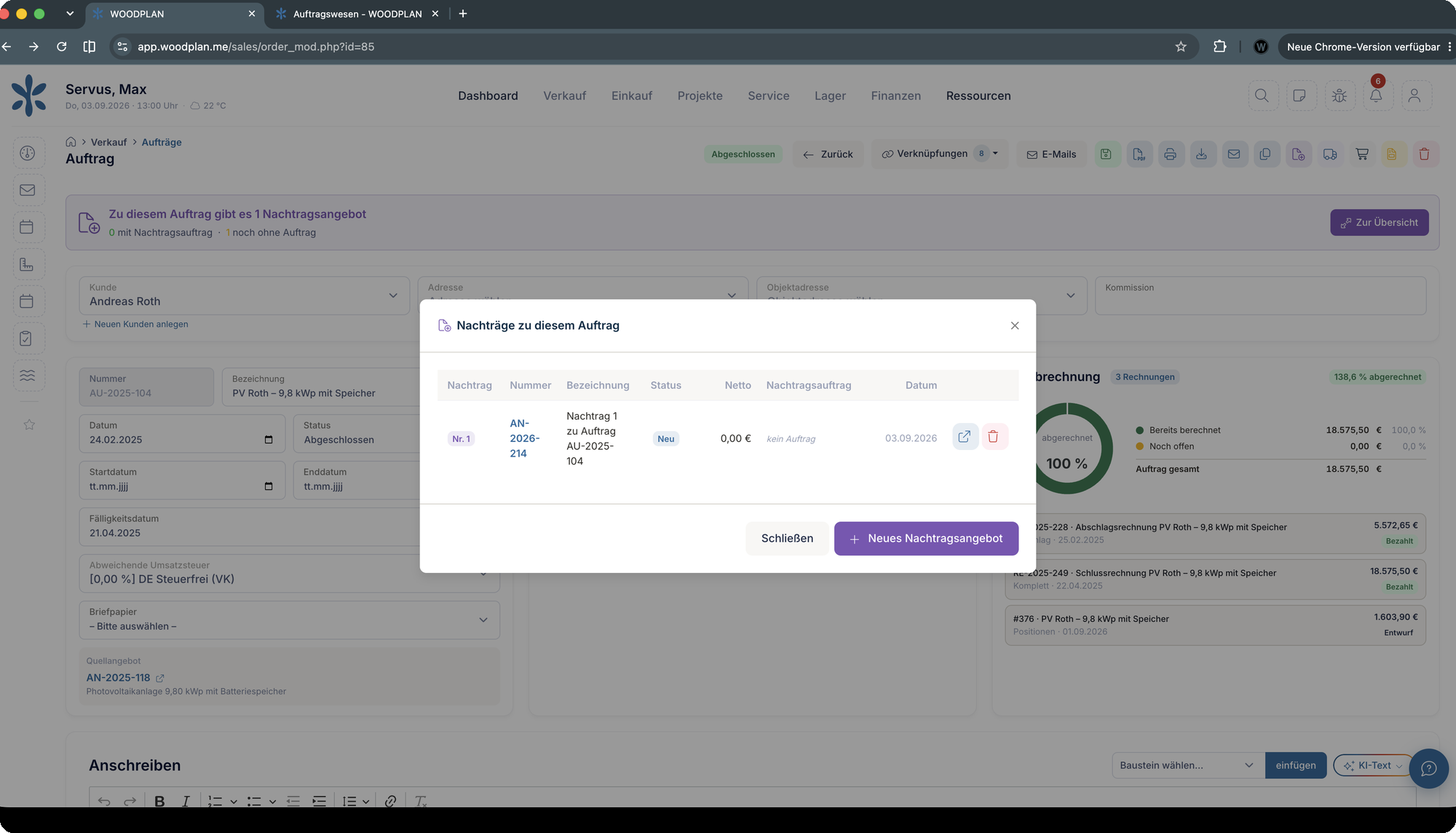Click the Kommission input field
This screenshot has width=1456, height=833.
point(1260,295)
